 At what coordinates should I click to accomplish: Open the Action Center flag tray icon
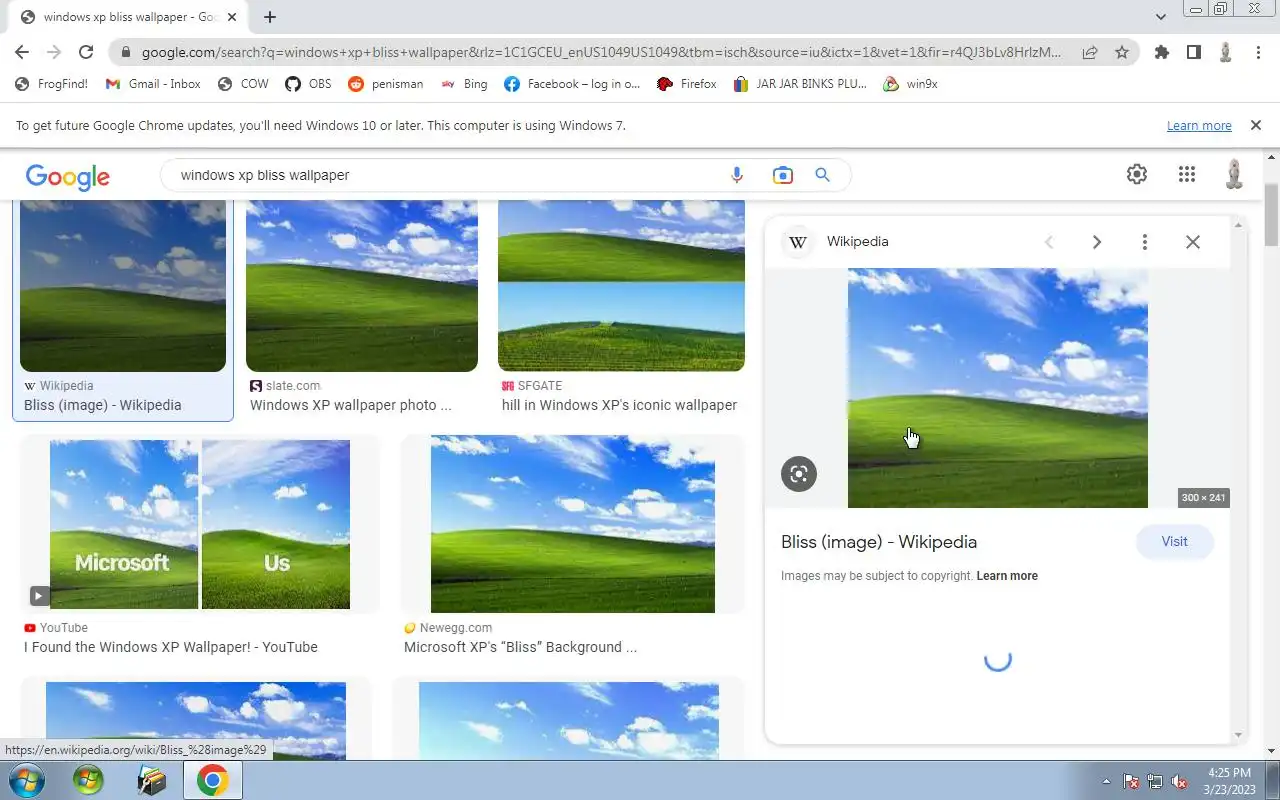(1131, 781)
